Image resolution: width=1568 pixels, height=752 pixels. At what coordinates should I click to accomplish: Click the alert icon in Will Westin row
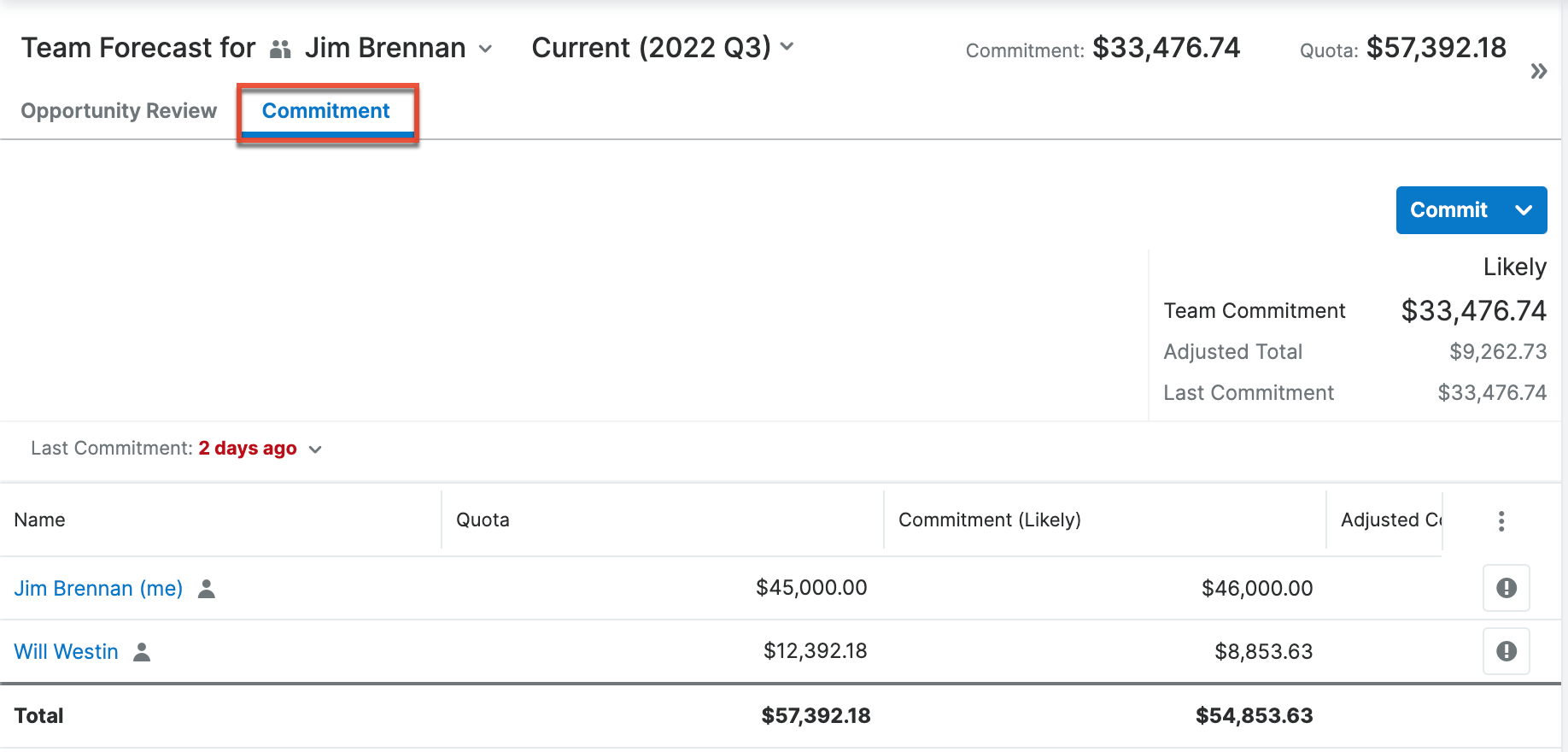1506,651
